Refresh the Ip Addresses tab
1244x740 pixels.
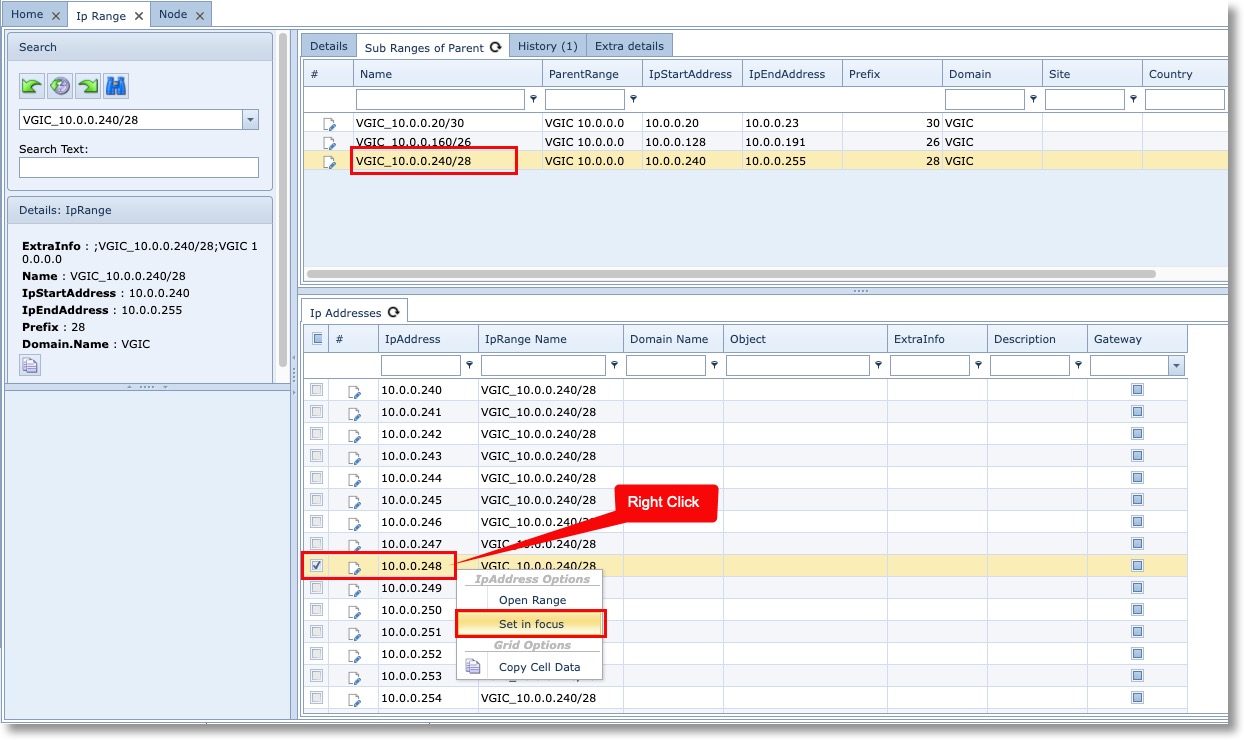393,312
